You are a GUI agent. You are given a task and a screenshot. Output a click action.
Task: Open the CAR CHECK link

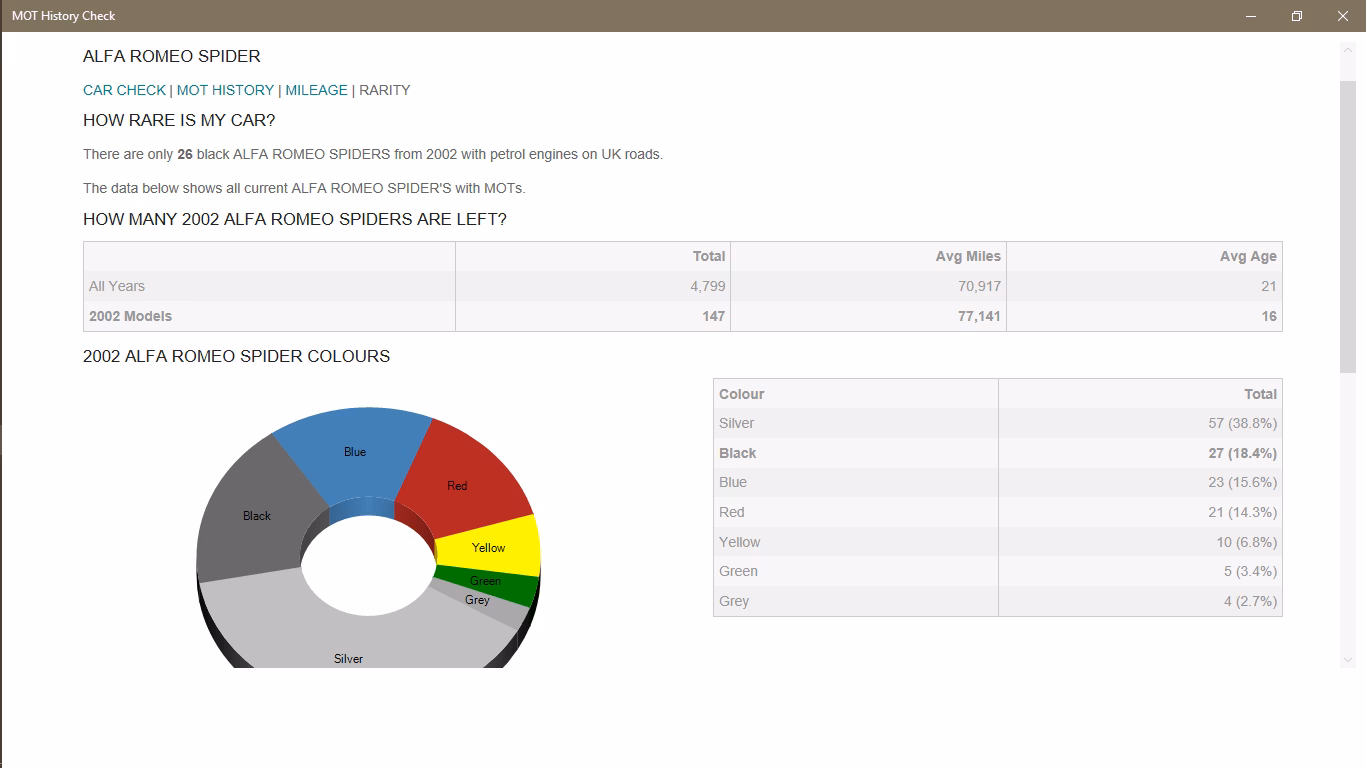point(124,90)
